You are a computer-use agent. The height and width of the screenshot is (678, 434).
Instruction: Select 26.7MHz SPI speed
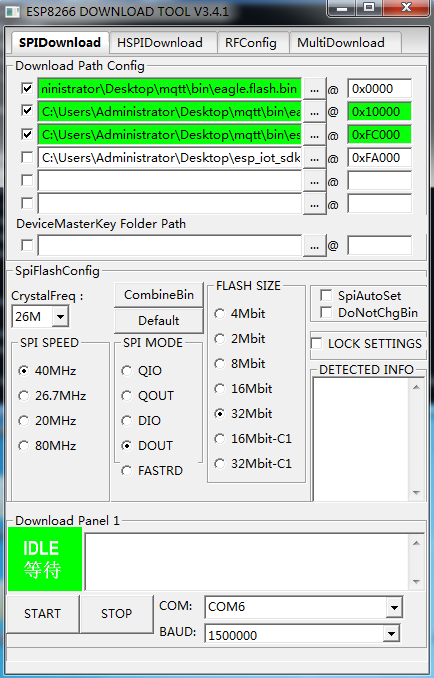(52, 396)
